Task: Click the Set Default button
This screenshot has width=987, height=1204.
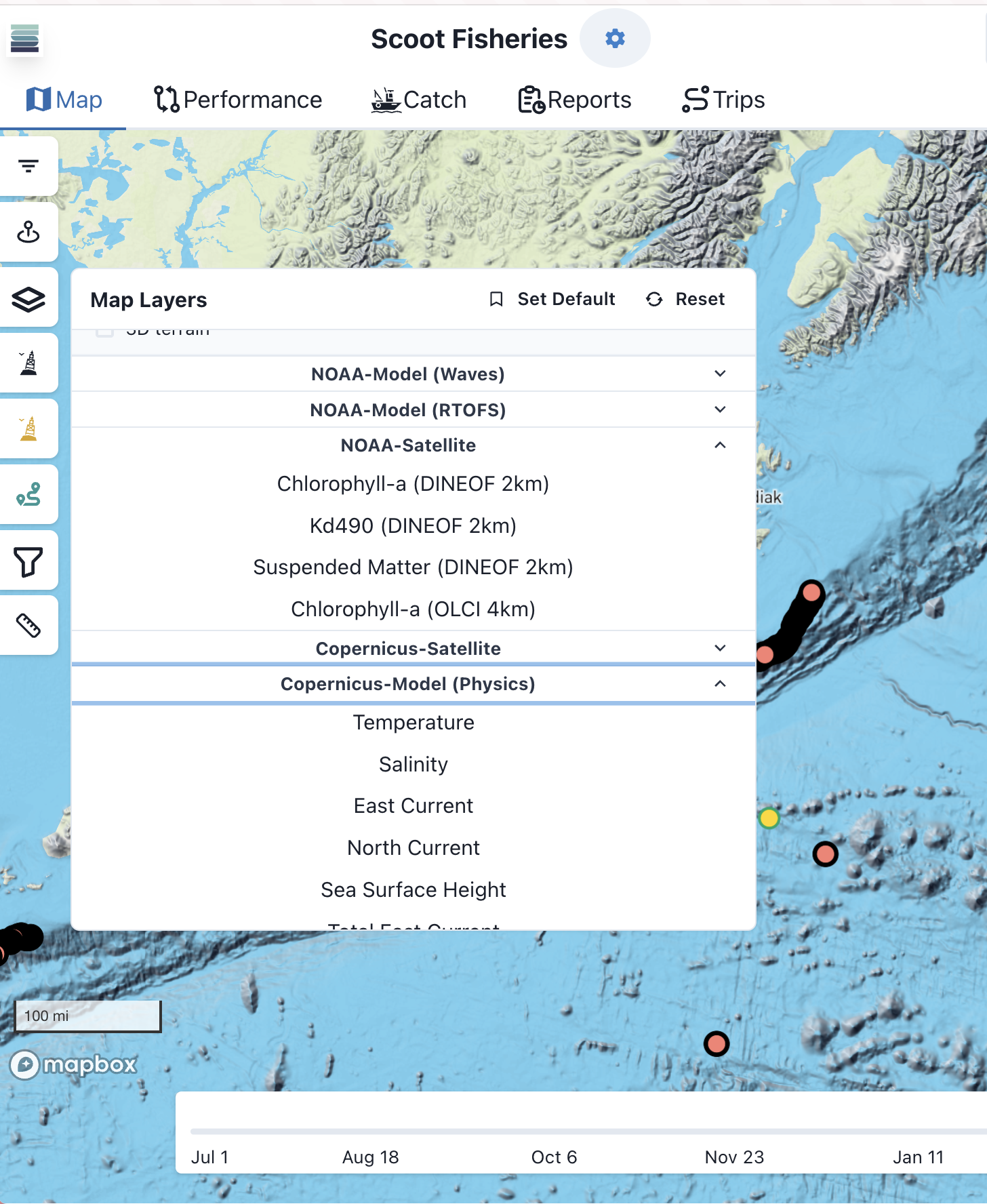Action: tap(552, 299)
